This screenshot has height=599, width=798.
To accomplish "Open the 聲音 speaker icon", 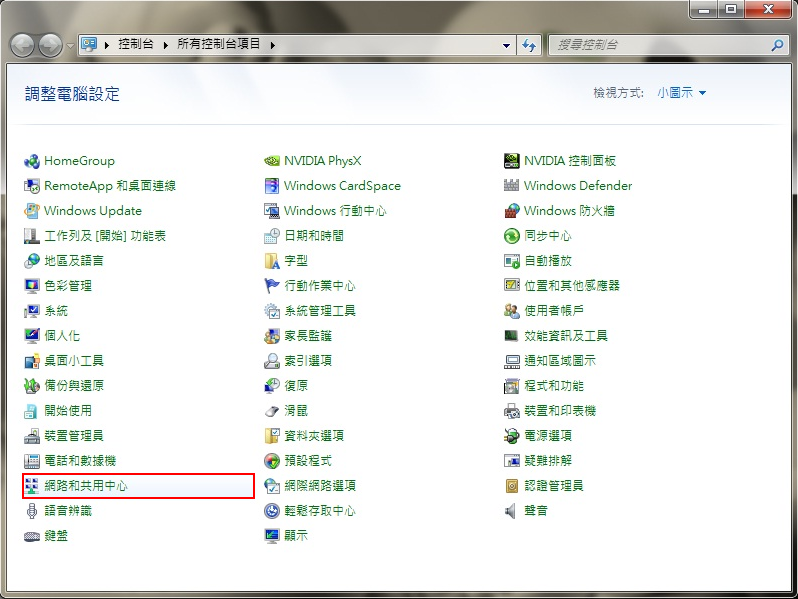I will tap(511, 511).
